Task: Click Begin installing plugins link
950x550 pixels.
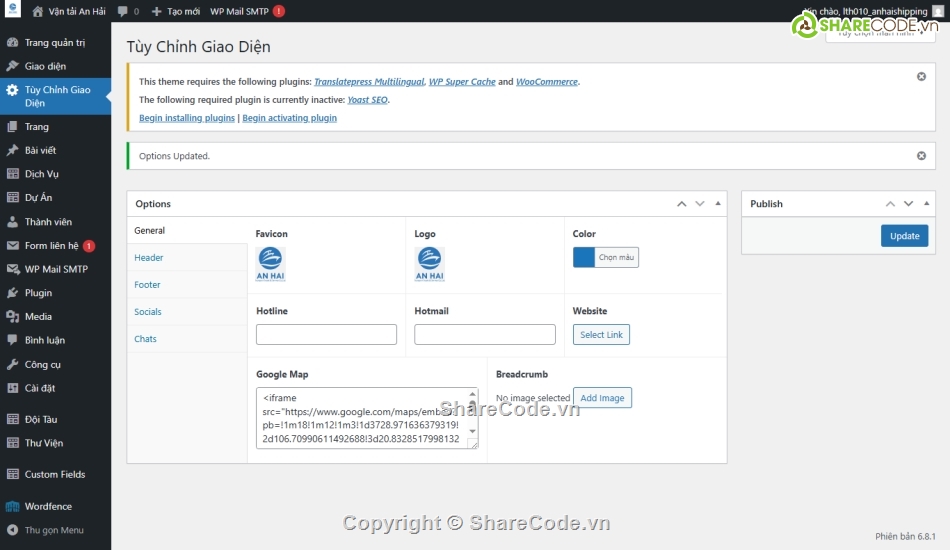Action: click(187, 118)
